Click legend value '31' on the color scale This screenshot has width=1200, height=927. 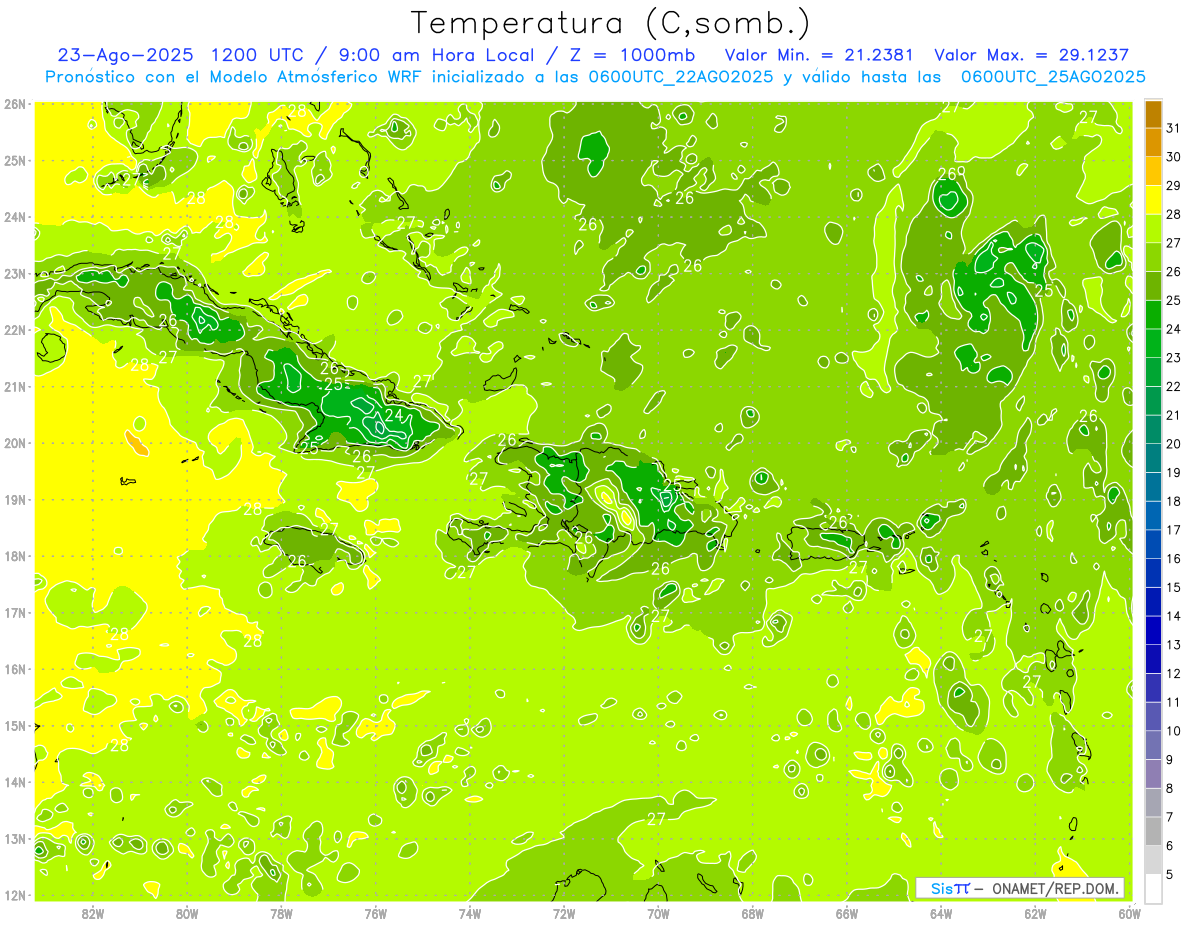1173,129
